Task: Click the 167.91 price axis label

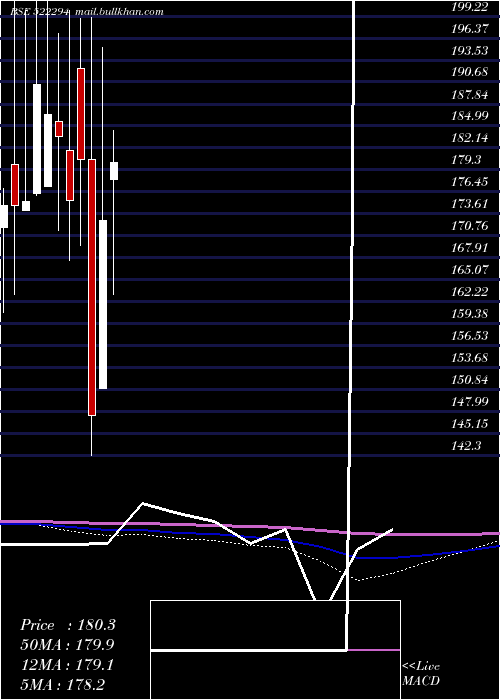Action: pos(470,248)
